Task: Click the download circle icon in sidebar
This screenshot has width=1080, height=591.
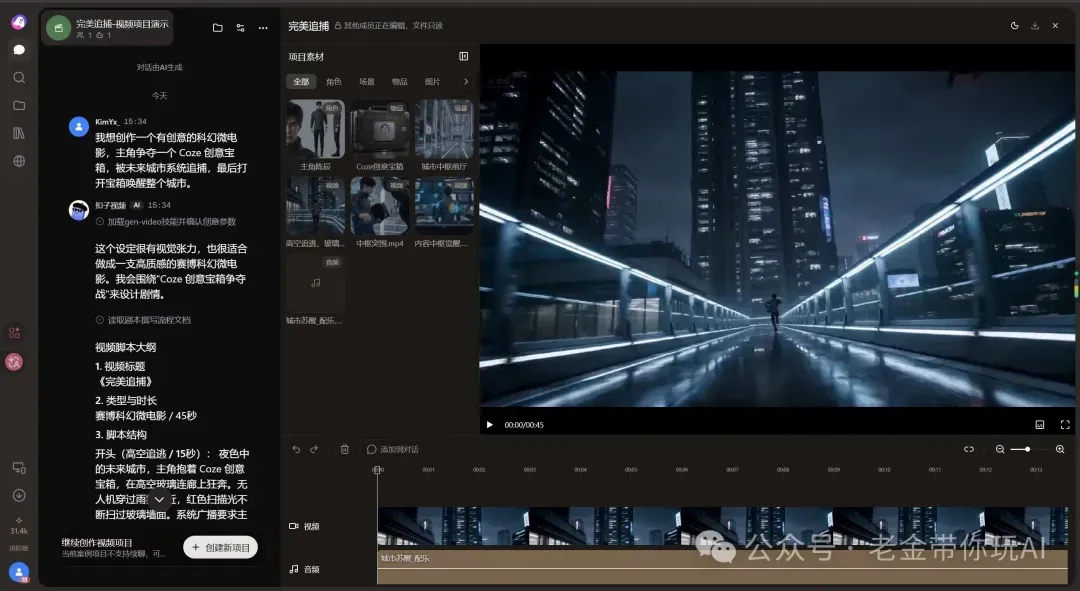Action: click(19, 495)
